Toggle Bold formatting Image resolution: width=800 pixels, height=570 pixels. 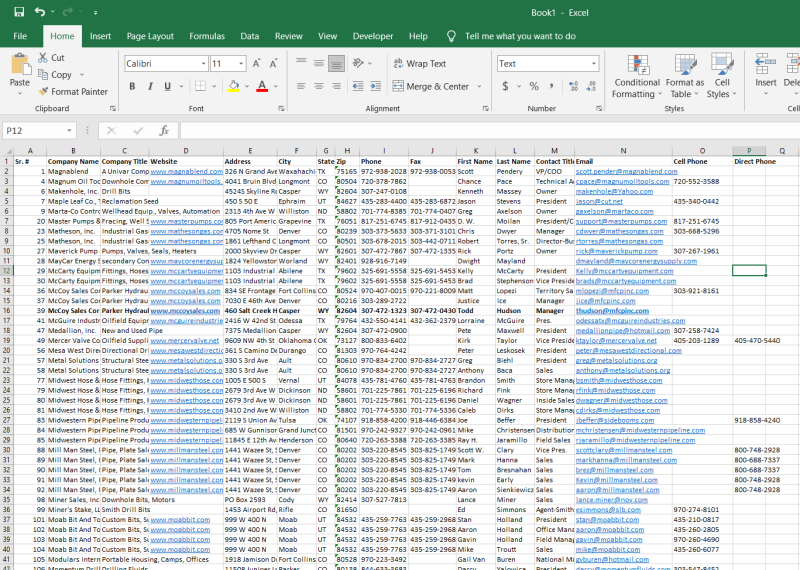coord(131,87)
